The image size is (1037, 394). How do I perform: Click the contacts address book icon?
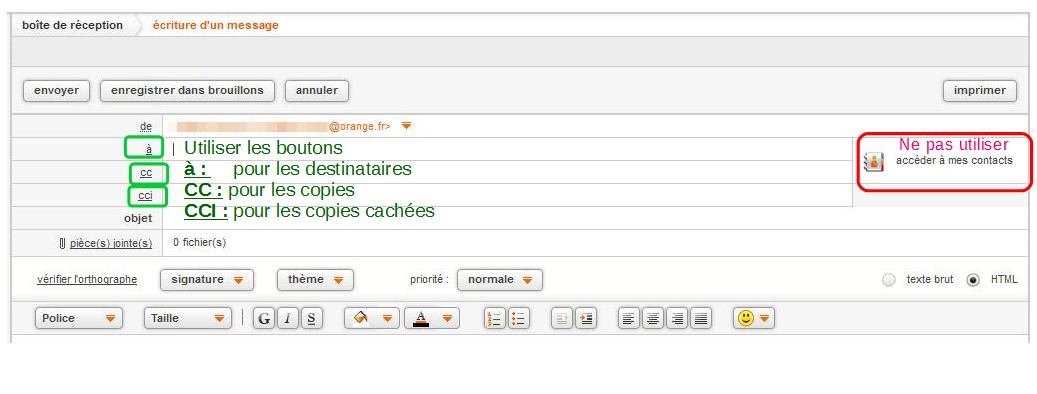point(874,162)
